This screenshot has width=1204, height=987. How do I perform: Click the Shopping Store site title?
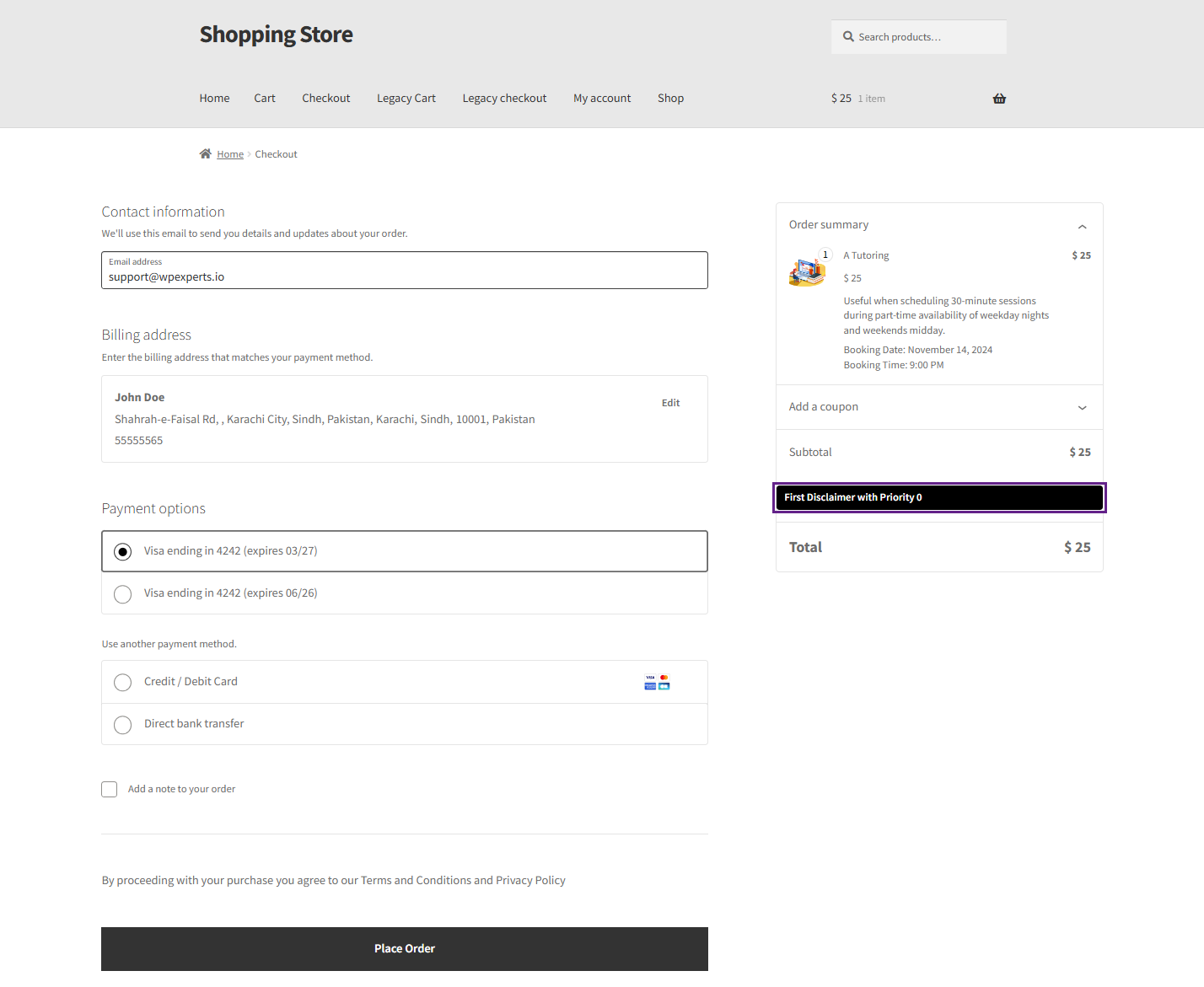click(276, 35)
